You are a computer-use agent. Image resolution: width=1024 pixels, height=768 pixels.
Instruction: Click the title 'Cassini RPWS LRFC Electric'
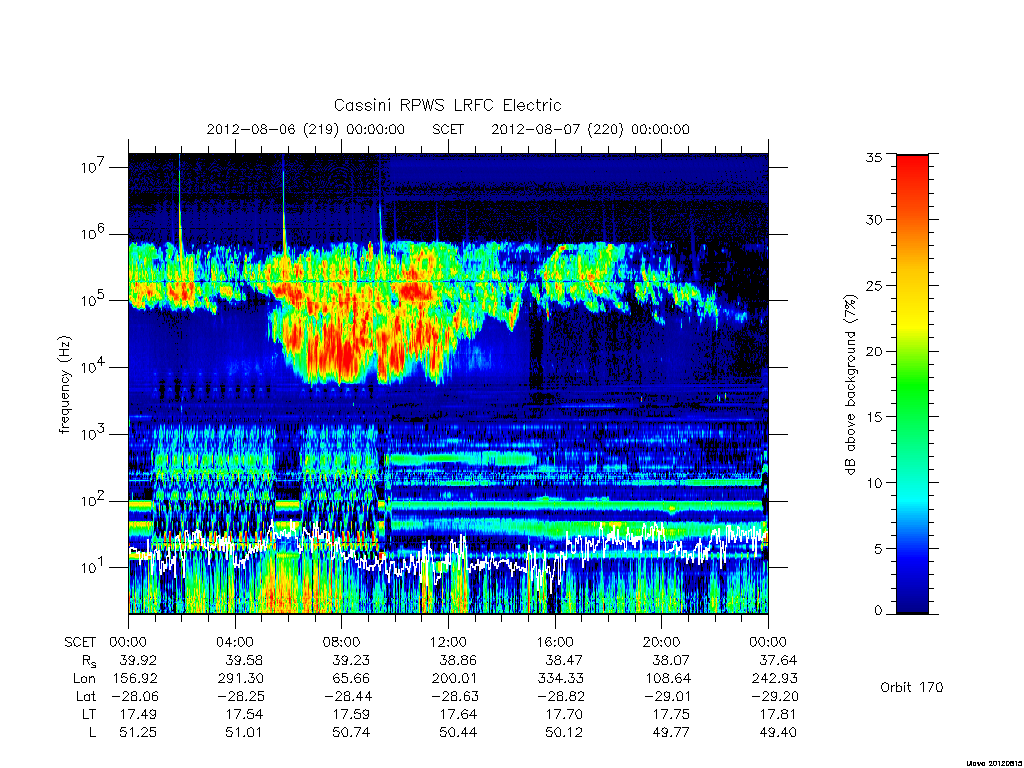pos(447,105)
